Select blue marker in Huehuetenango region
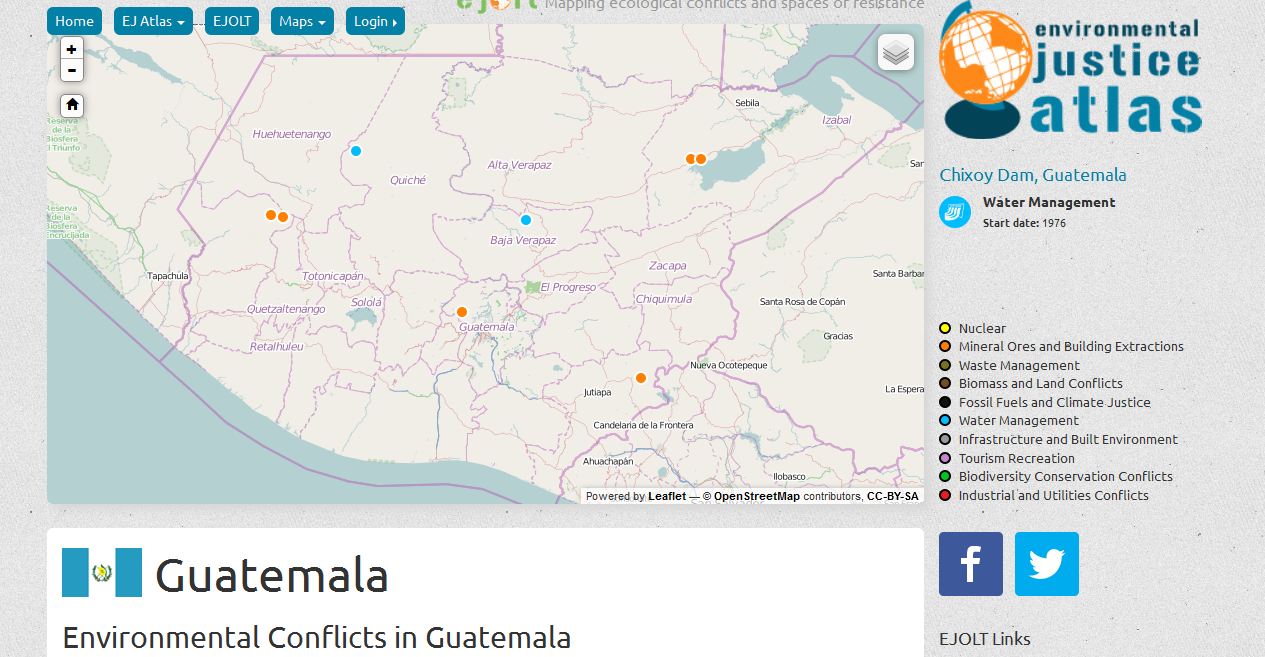This screenshot has width=1265, height=657. (x=355, y=151)
